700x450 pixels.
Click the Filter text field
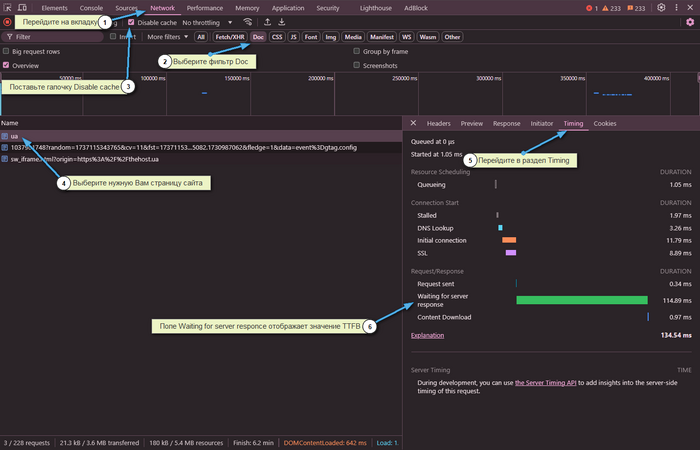click(53, 37)
